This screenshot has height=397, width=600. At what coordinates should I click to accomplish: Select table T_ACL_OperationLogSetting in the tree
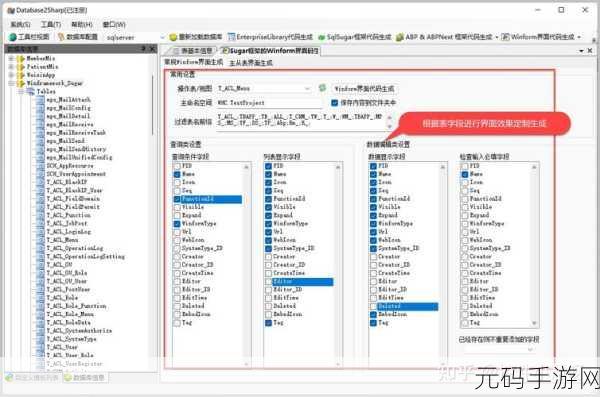(86, 256)
